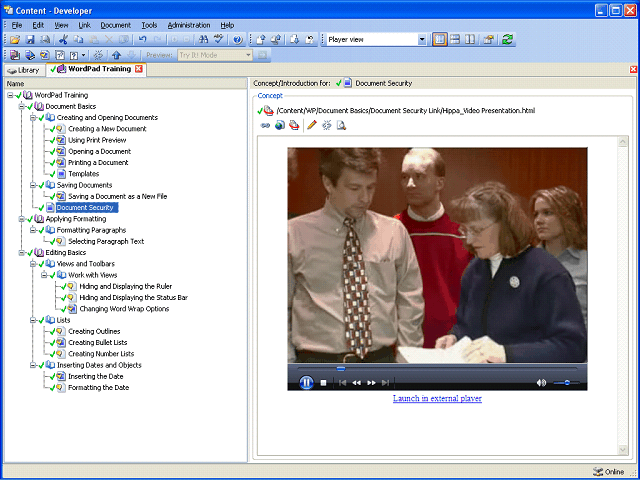640x480 pixels.
Task: Mute the video player's volume
Action: [x=541, y=382]
